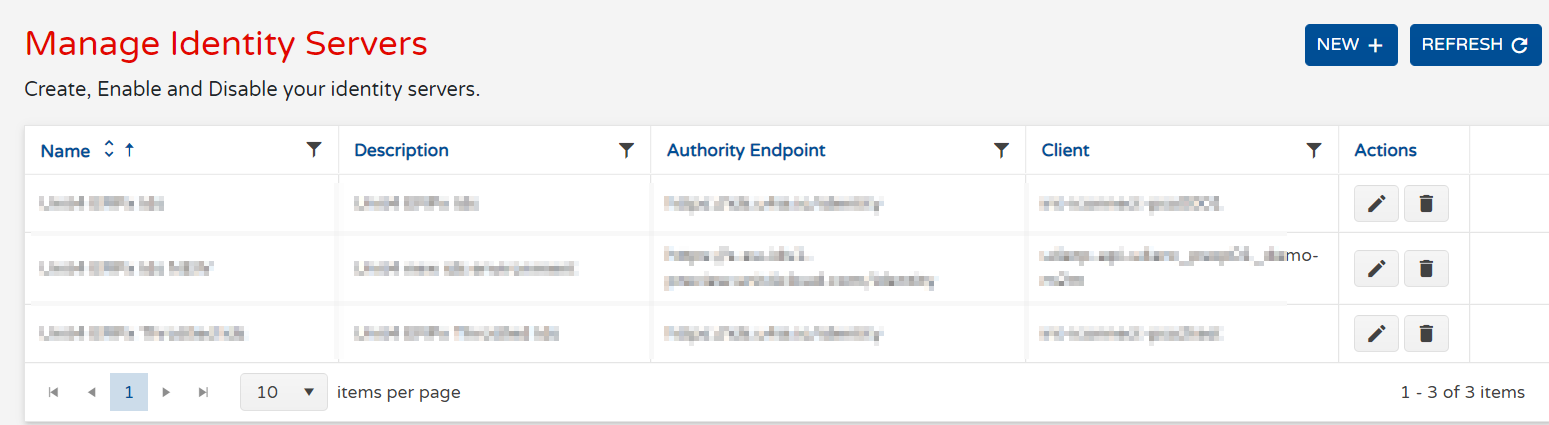Sort the table by Name column

click(x=66, y=151)
